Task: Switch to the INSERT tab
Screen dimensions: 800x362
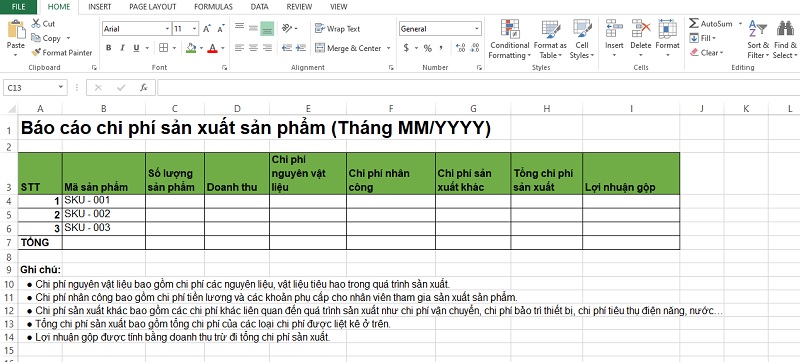Action: click(x=100, y=7)
